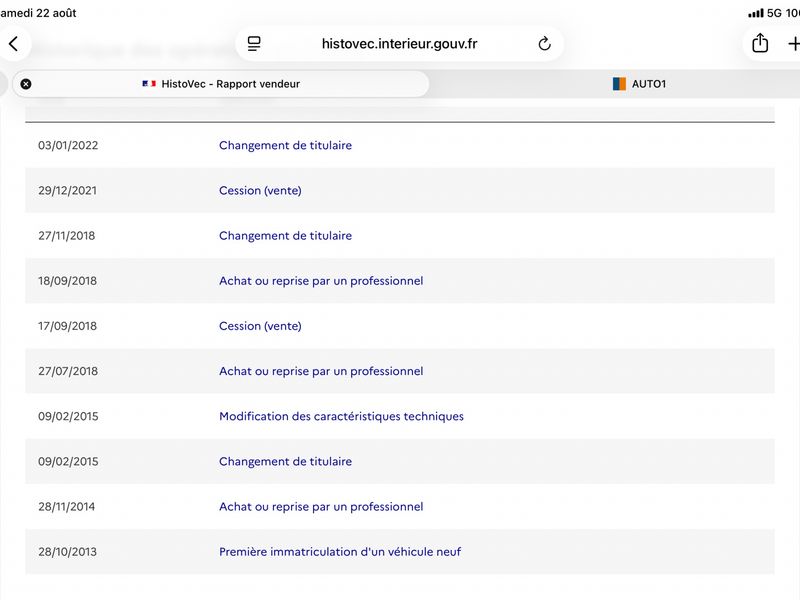The width and height of the screenshot is (800, 600).
Task: Tap the date 28/11/2014
Action: [x=66, y=507]
